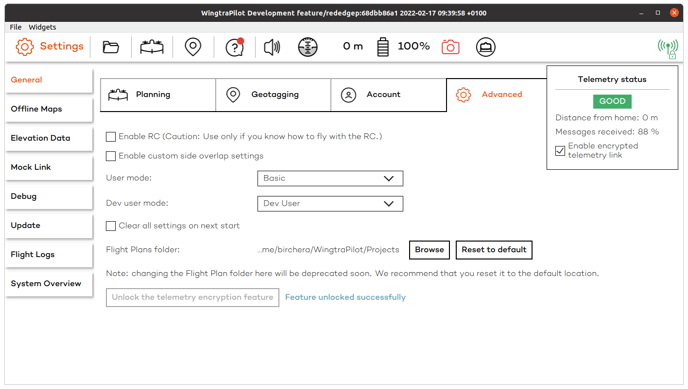Click the Flight Plans folder path text
This screenshot has width=688, height=389.
tap(329, 250)
